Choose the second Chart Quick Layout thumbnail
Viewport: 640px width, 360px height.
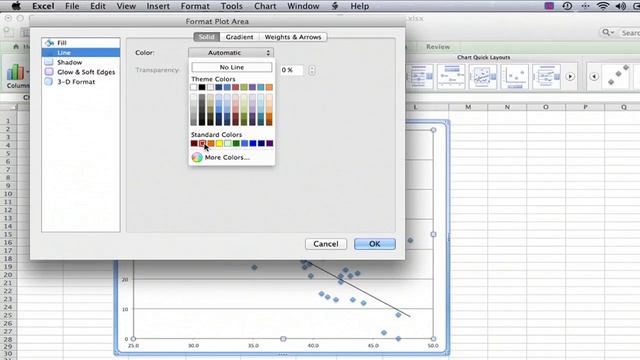[x=451, y=76]
